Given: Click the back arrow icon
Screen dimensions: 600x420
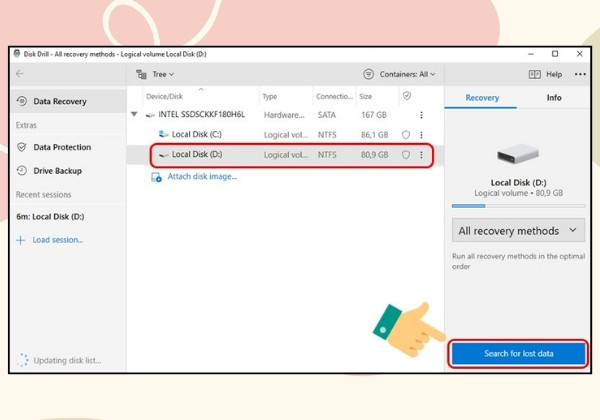Looking at the screenshot, I should click(20, 74).
